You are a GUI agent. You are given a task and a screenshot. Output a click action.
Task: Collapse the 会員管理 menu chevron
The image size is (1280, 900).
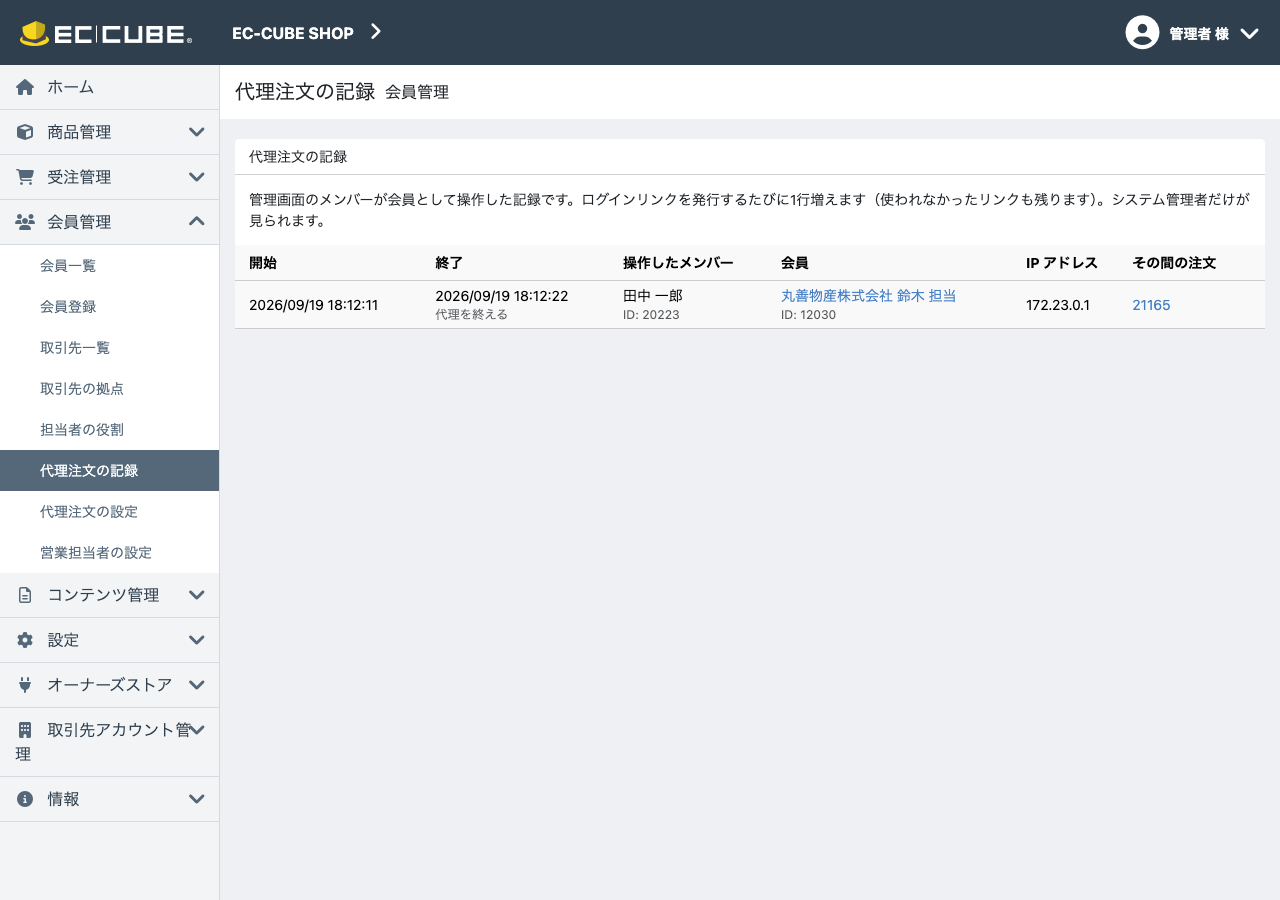click(197, 221)
